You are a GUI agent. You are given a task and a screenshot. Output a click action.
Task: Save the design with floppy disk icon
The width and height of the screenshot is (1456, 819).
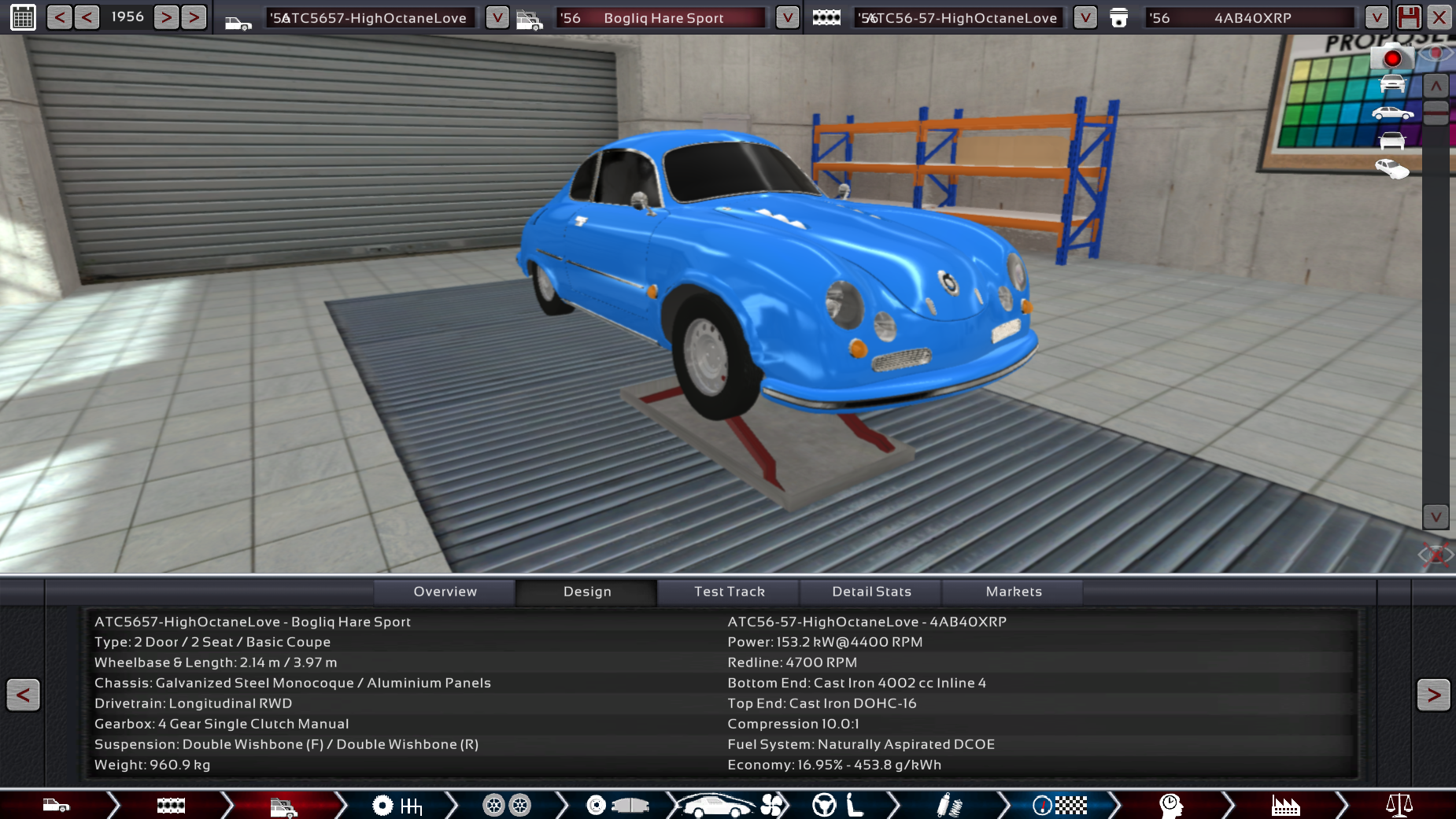(x=1409, y=17)
